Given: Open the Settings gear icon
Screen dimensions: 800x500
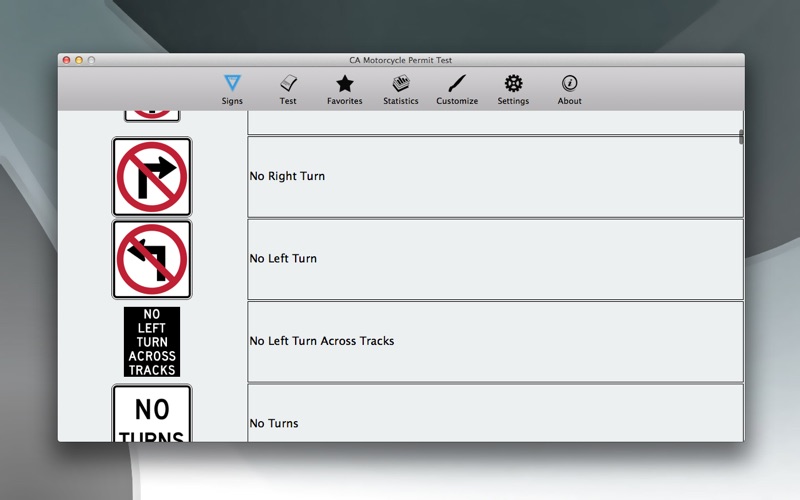Looking at the screenshot, I should pos(513,83).
